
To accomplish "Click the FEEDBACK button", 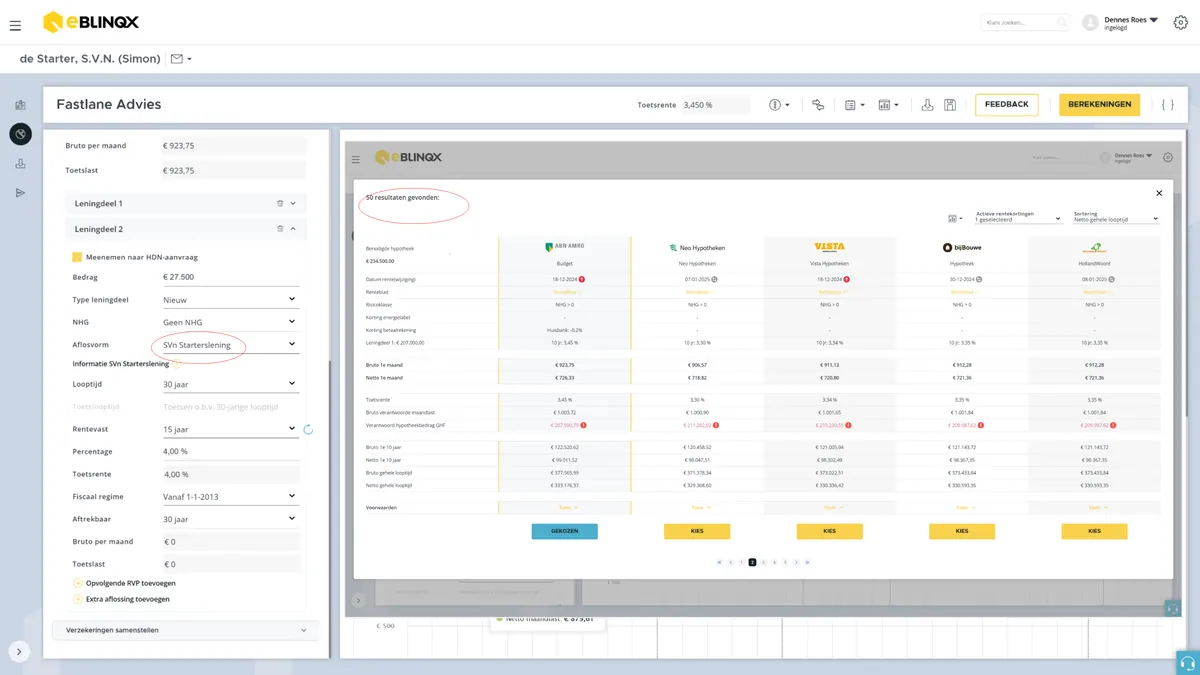I will tap(1006, 104).
